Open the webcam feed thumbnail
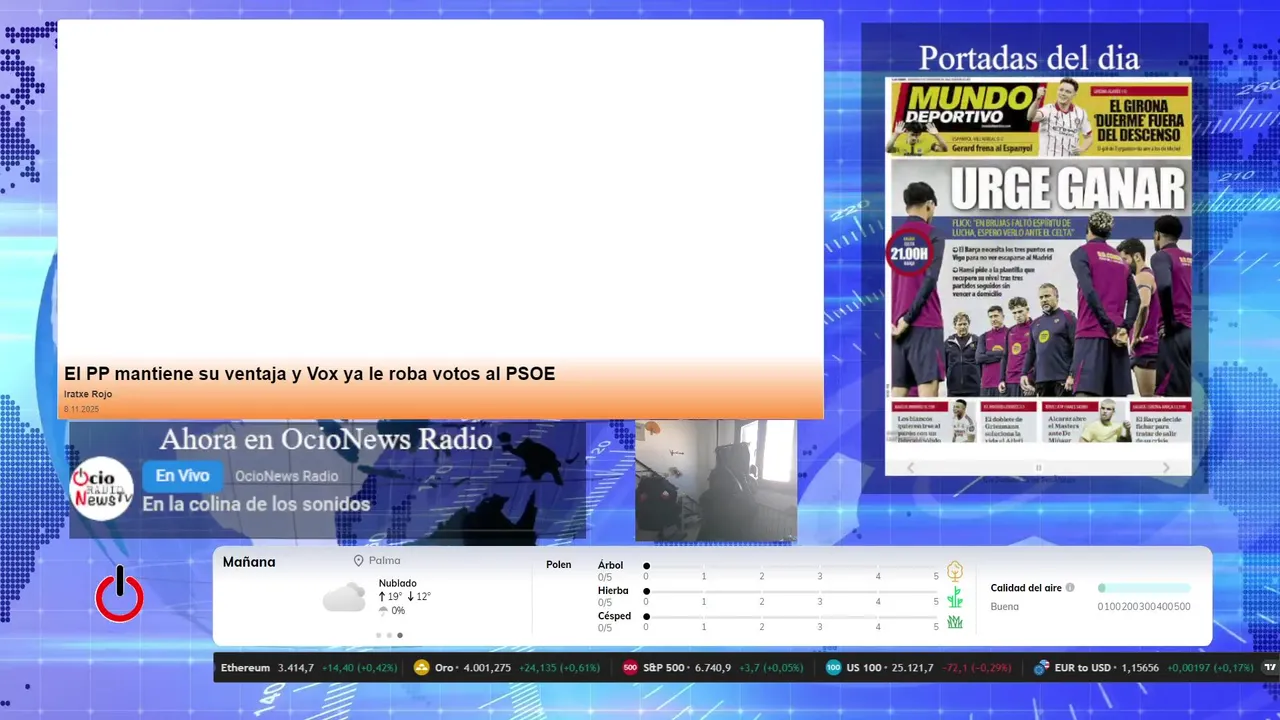Image resolution: width=1280 pixels, height=720 pixels. pyautogui.click(x=716, y=481)
